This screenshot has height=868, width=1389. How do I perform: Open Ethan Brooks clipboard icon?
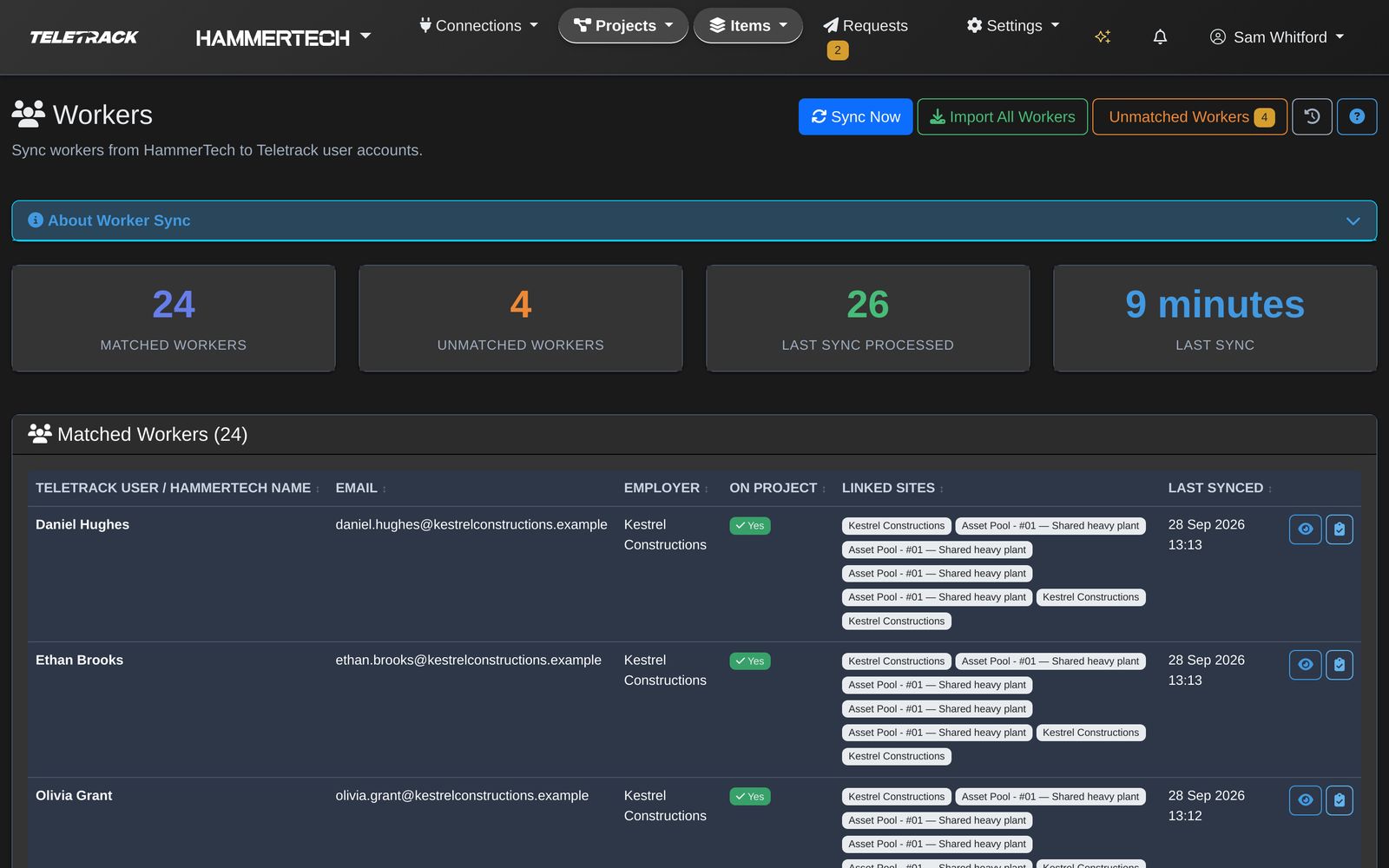[x=1340, y=664]
